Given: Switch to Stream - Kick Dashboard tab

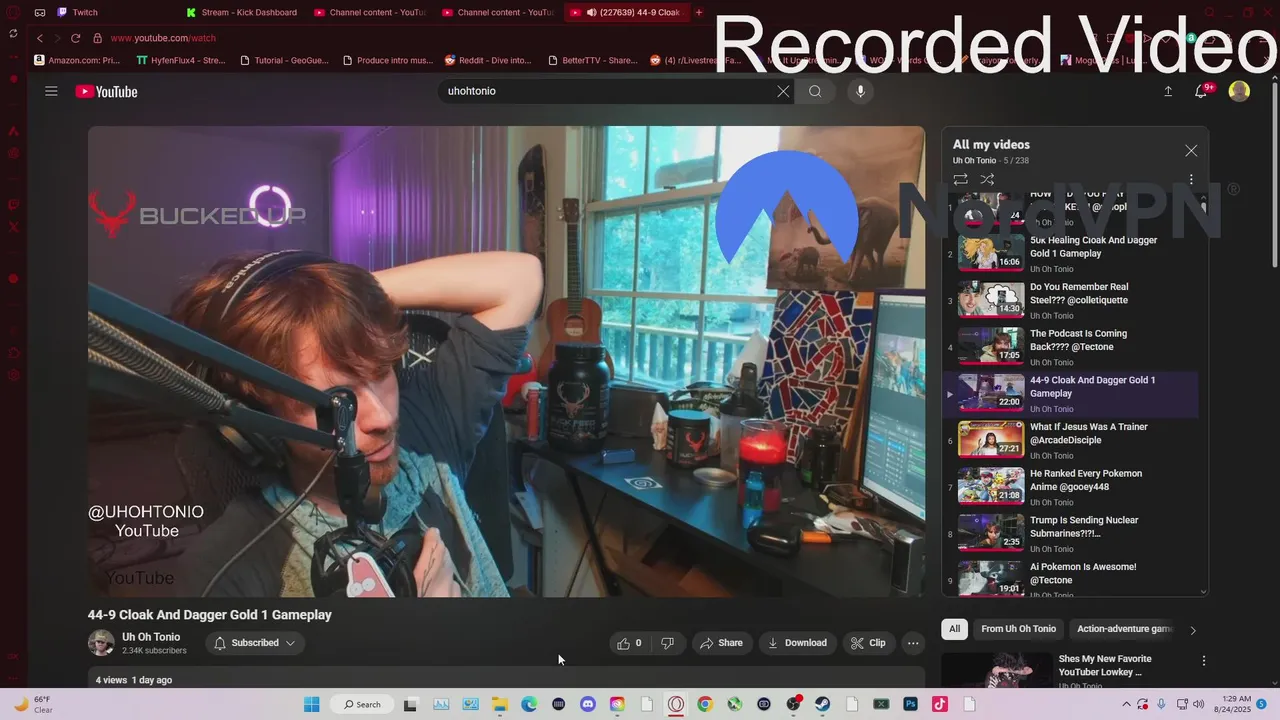Looking at the screenshot, I should (x=249, y=12).
